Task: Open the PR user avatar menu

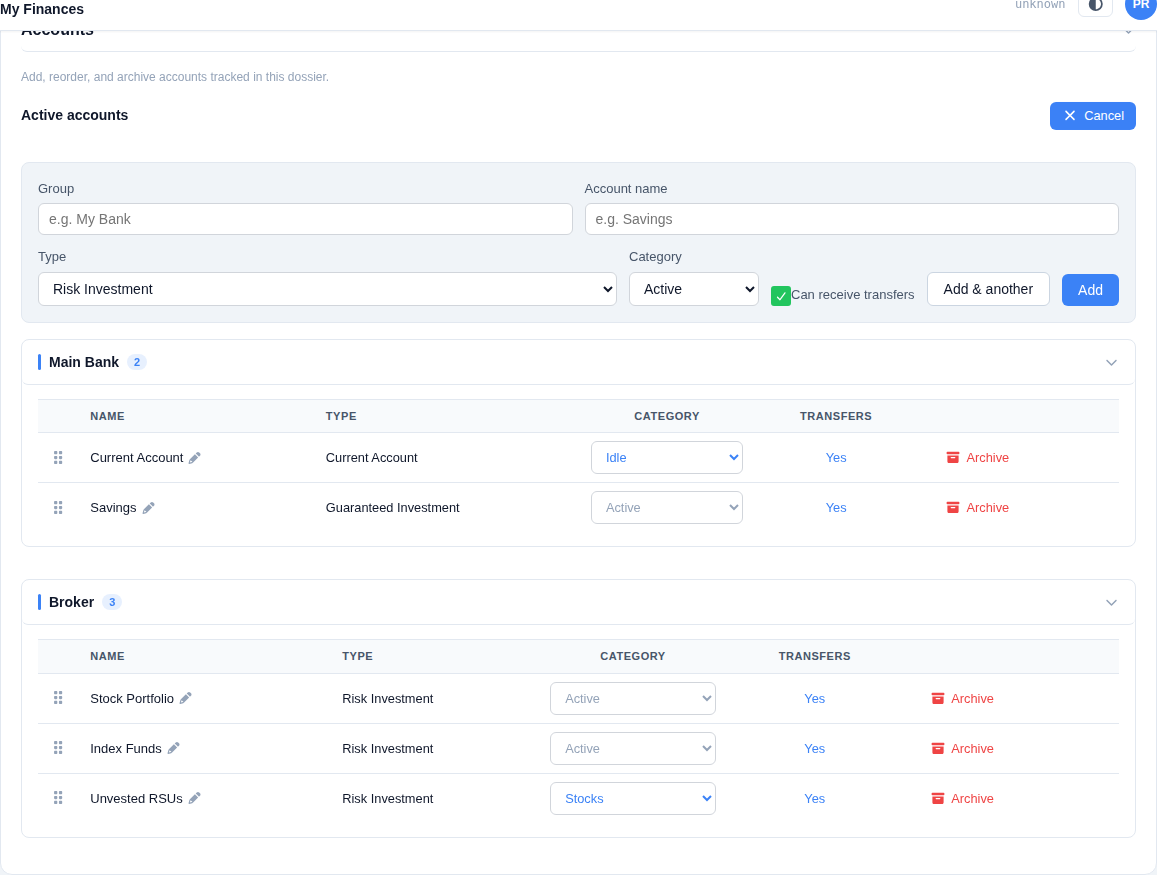Action: (1141, 6)
